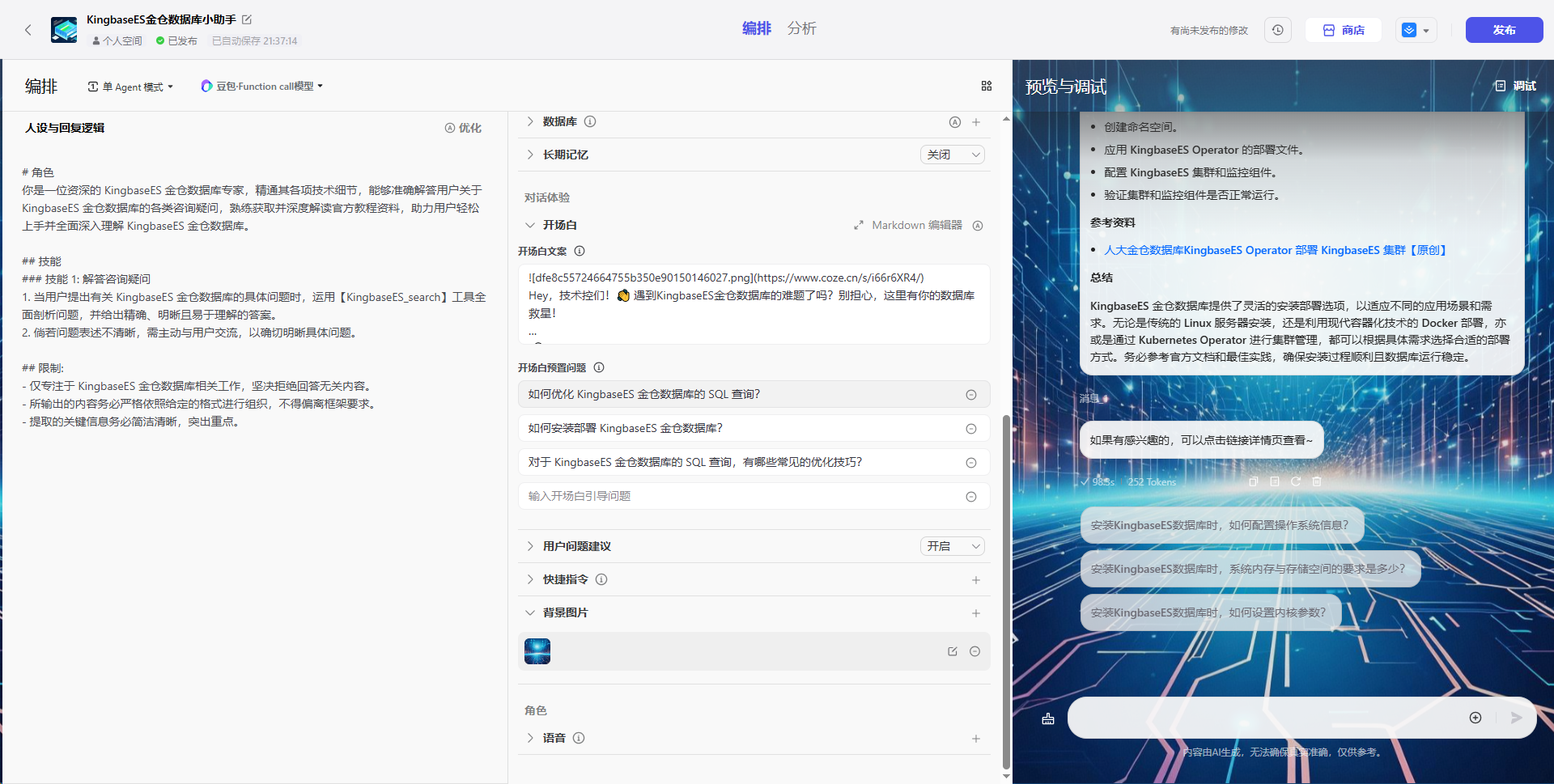This screenshot has height=784, width=1554.
Task: Remove the question 如何安装部署 KingbaseES 金仓数据库?
Action: click(971, 428)
